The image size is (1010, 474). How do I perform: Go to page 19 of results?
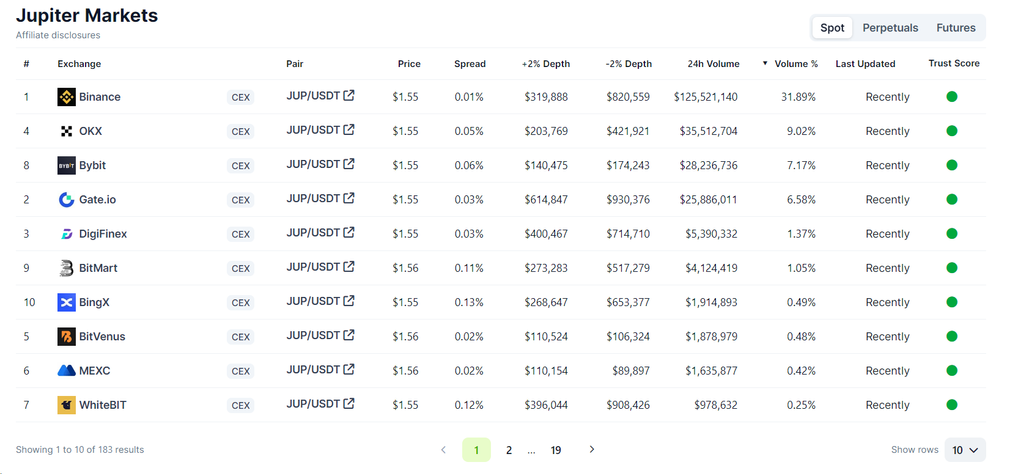click(556, 450)
